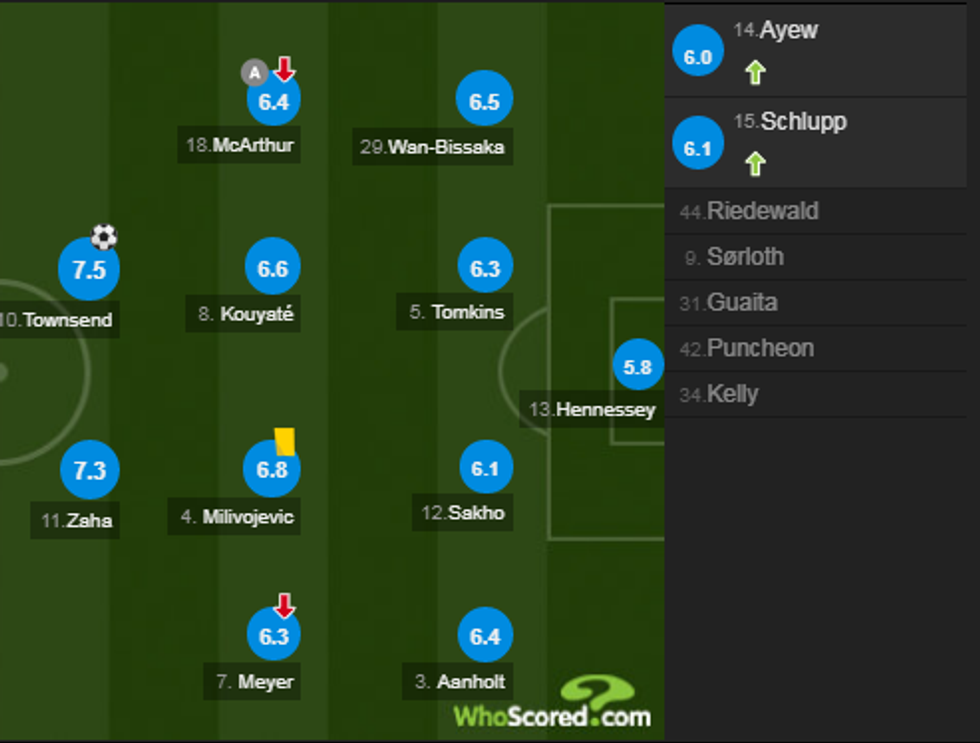The image size is (980, 743).
Task: Click the yellow card icon on Milivojevic
Action: (x=284, y=439)
